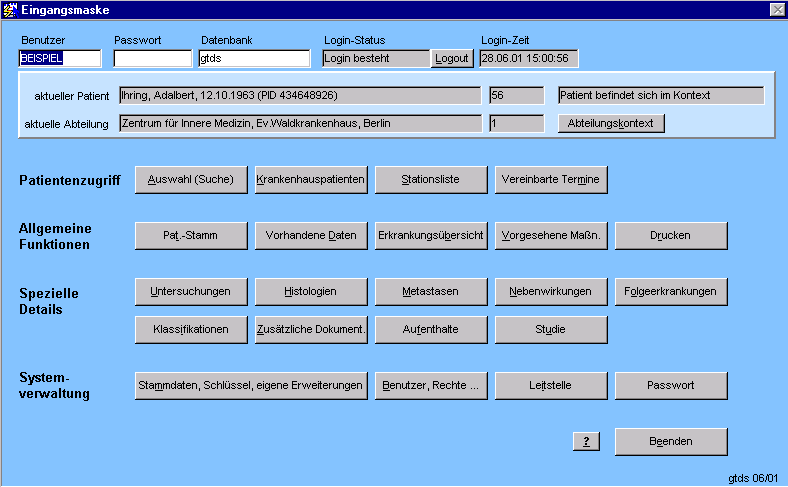Click the Erkrankungsübersicht button
The height and width of the screenshot is (487, 788).
[x=431, y=235]
